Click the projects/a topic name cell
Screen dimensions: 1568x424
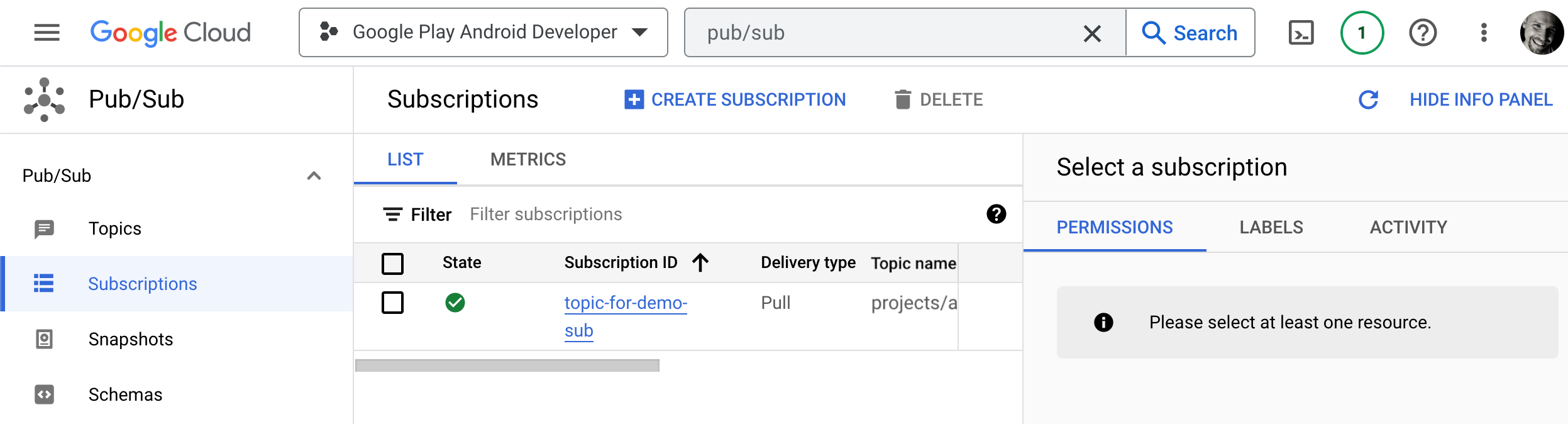[x=914, y=303]
